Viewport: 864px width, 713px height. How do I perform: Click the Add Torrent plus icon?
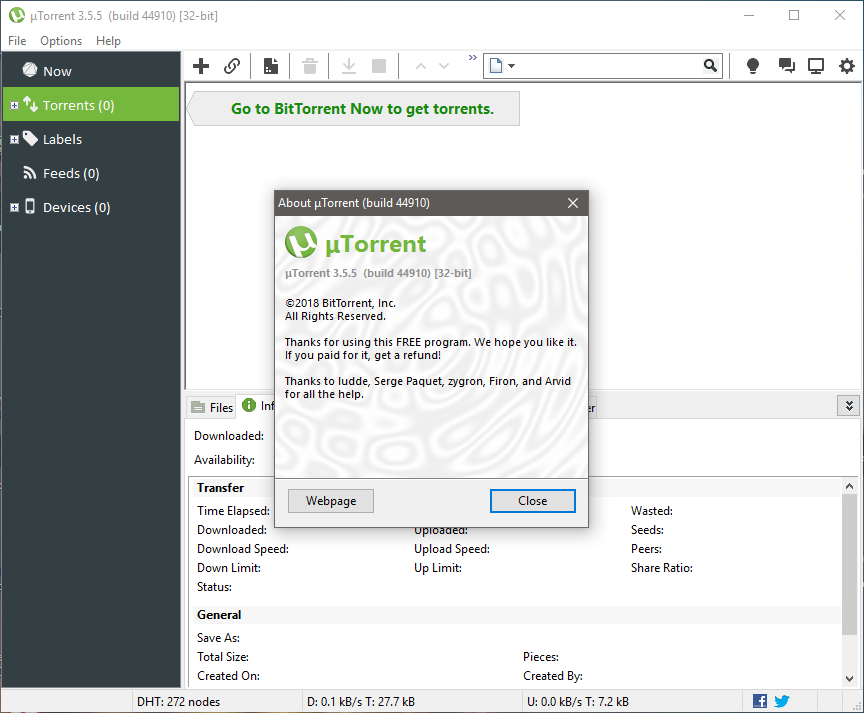click(201, 66)
